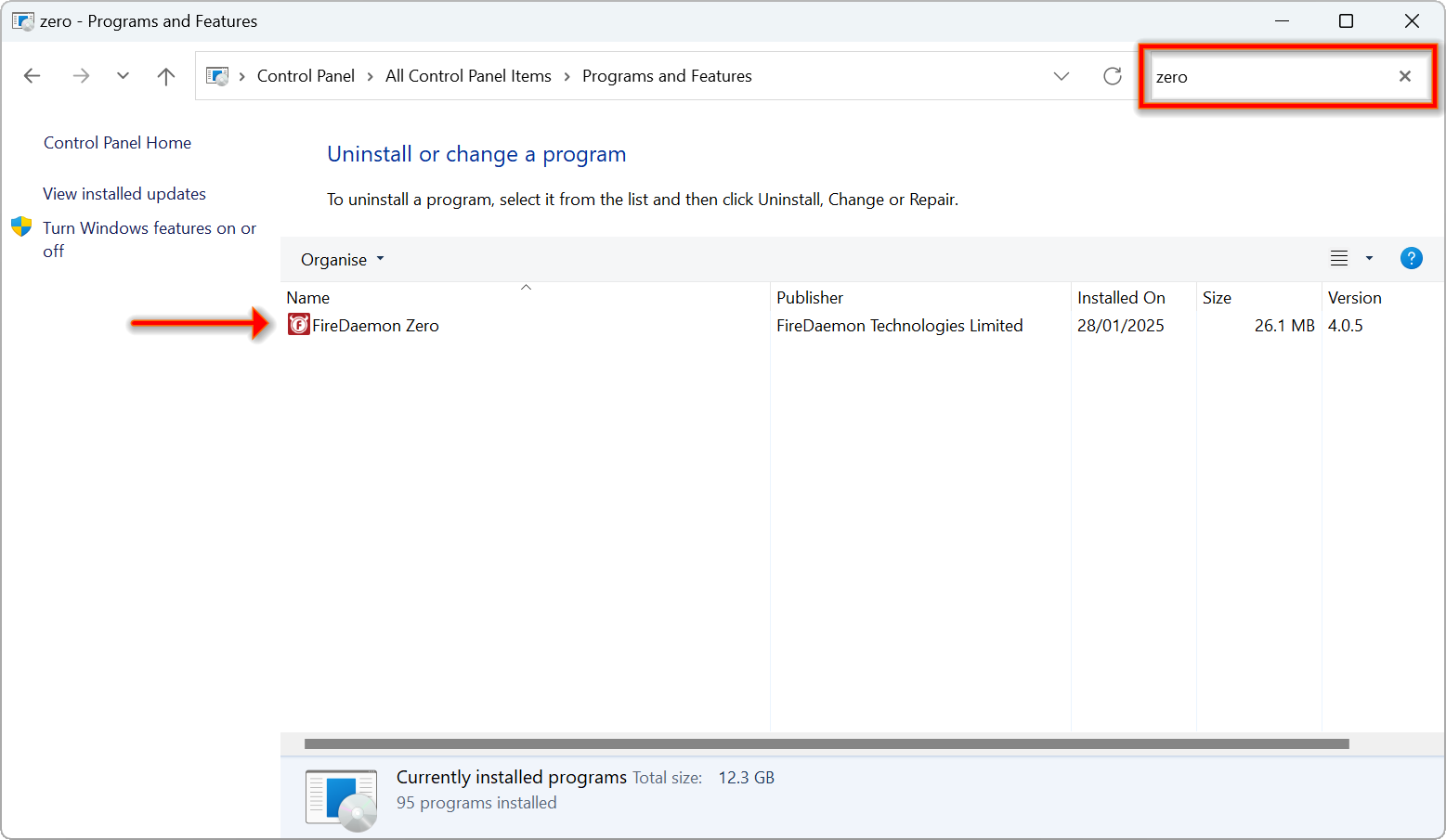Sort by the Version column header
1446x840 pixels.
tap(1383, 297)
